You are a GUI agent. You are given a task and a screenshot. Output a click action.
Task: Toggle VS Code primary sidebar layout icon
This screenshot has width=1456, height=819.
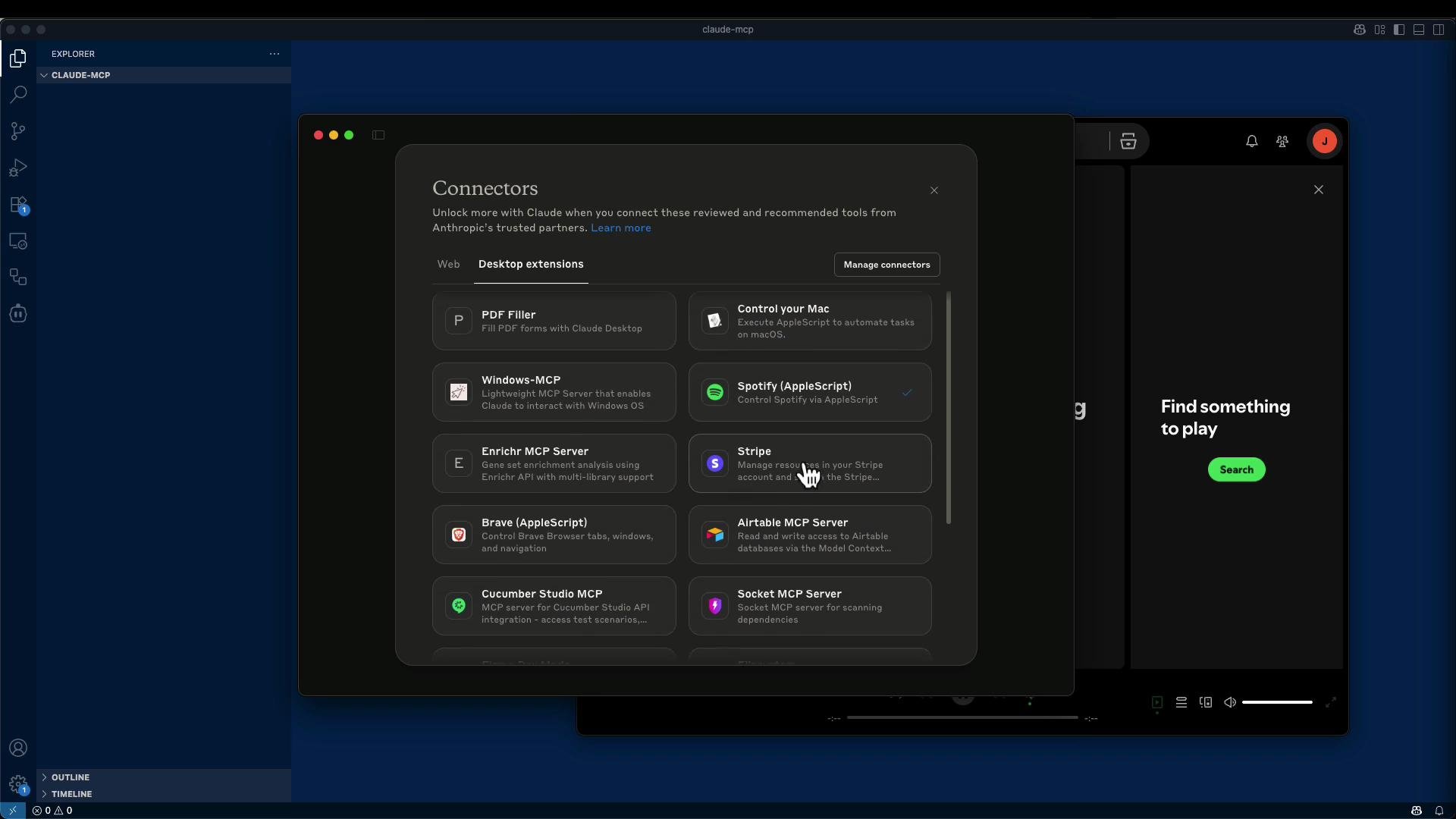click(1399, 30)
